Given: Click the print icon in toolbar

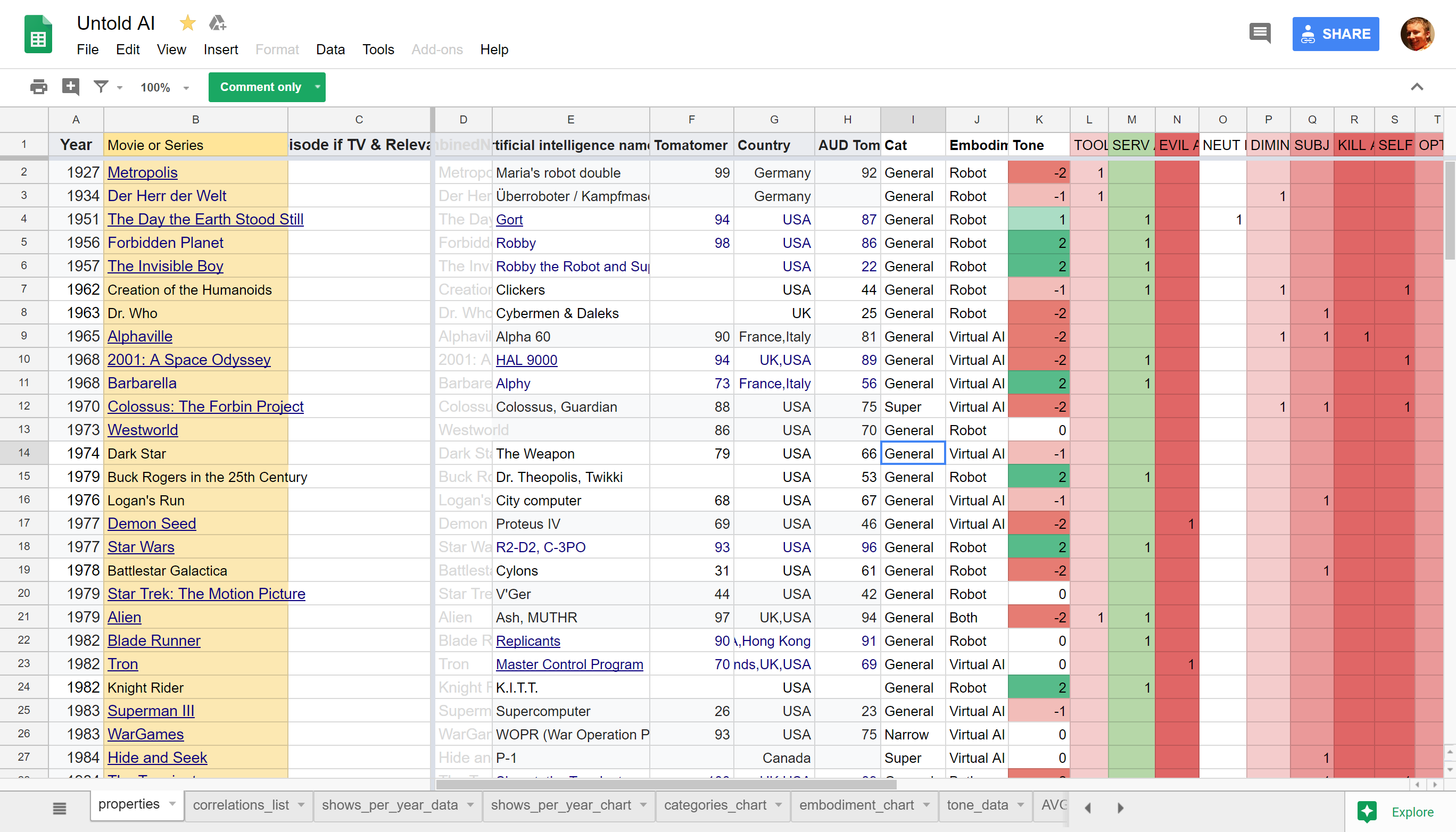Looking at the screenshot, I should coord(38,87).
